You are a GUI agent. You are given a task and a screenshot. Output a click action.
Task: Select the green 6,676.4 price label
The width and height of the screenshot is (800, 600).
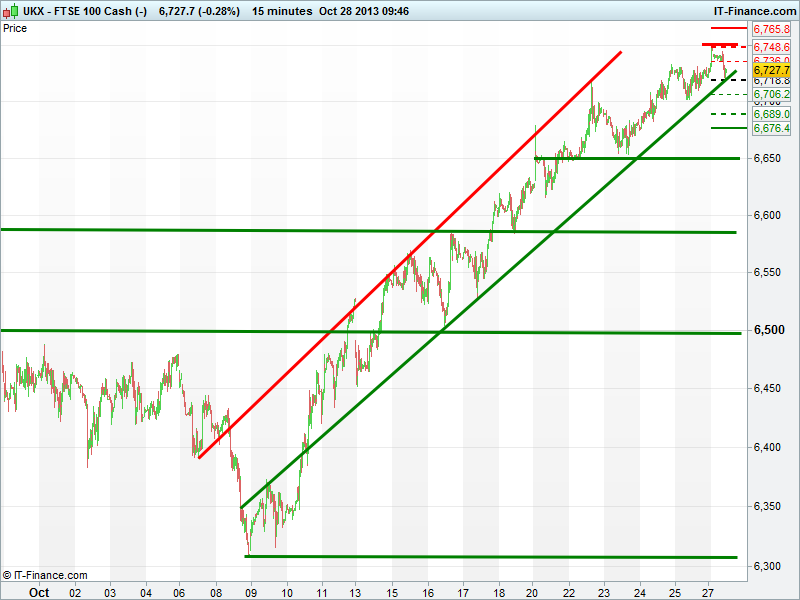tap(771, 128)
